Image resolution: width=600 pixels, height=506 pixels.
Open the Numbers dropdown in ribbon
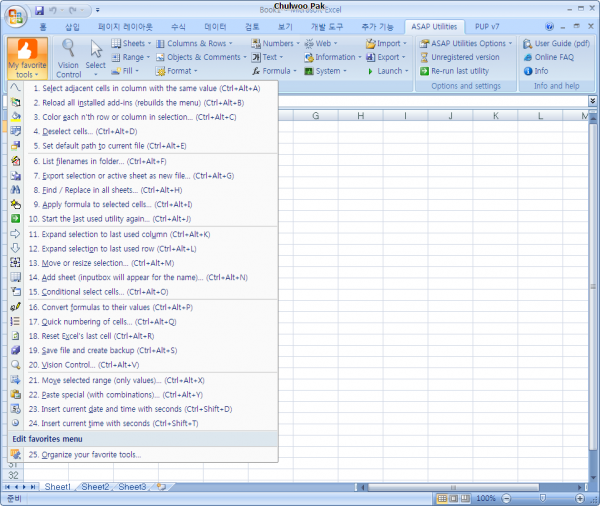point(275,43)
